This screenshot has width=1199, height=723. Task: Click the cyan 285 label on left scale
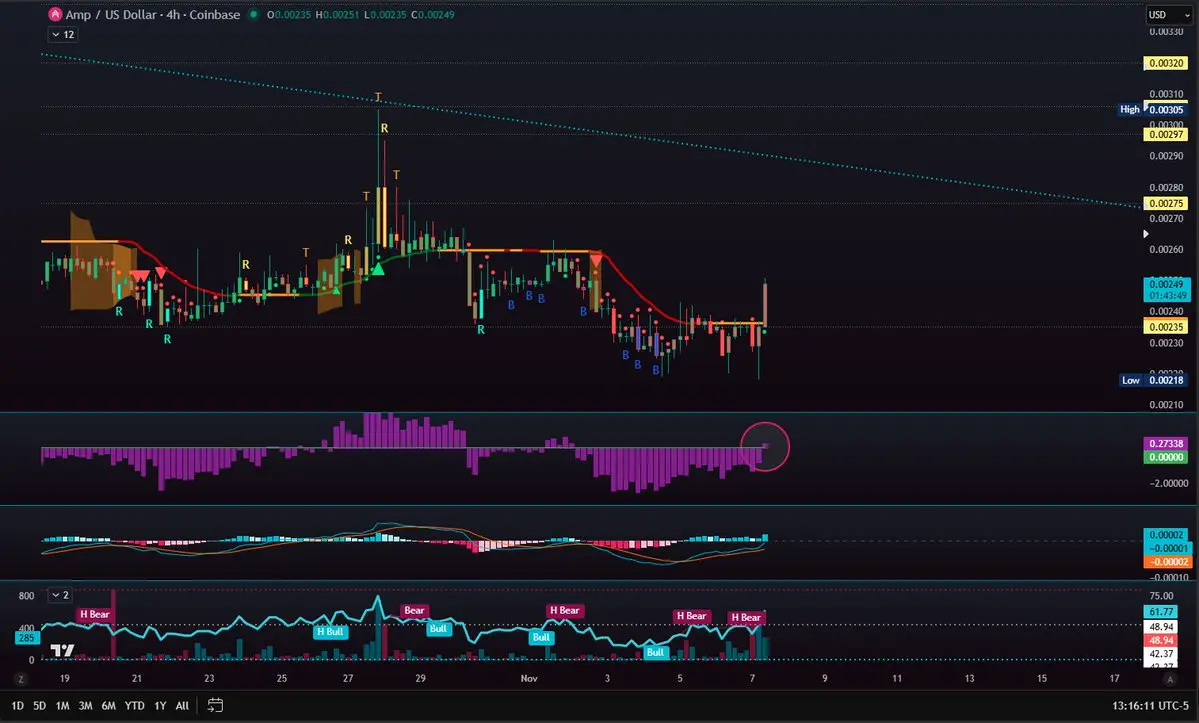(26, 637)
